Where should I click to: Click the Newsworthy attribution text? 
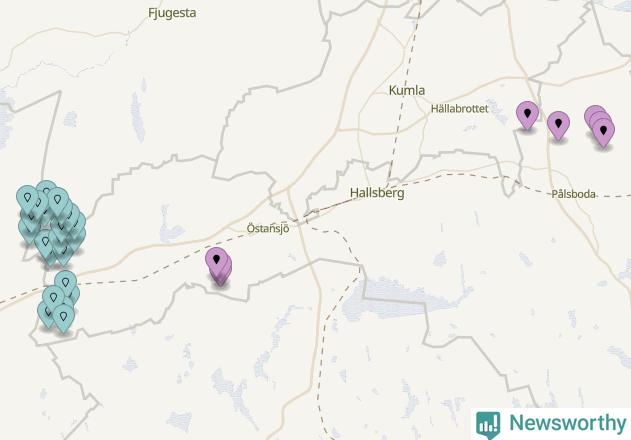(568, 423)
